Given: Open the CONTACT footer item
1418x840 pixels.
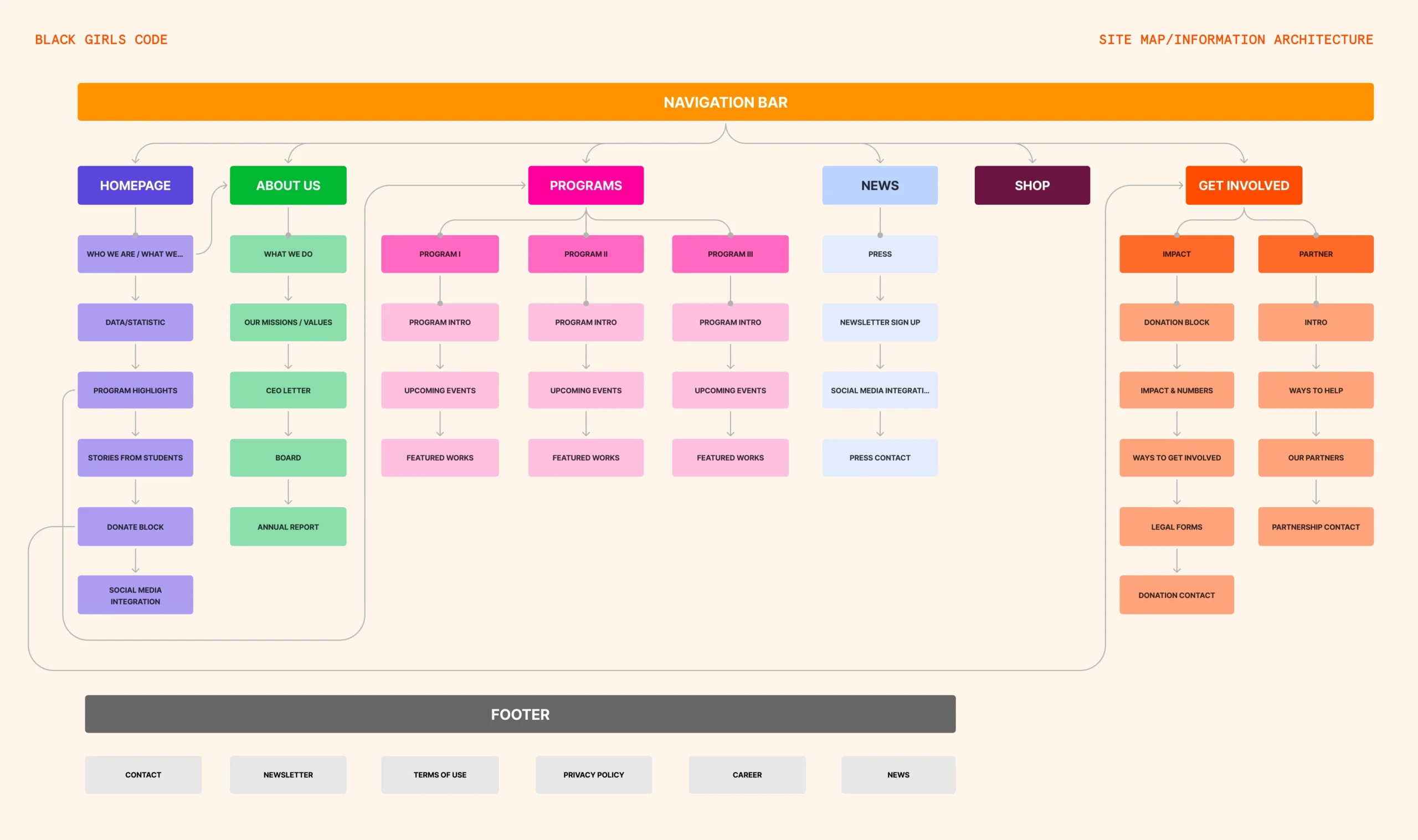Looking at the screenshot, I should [x=143, y=774].
